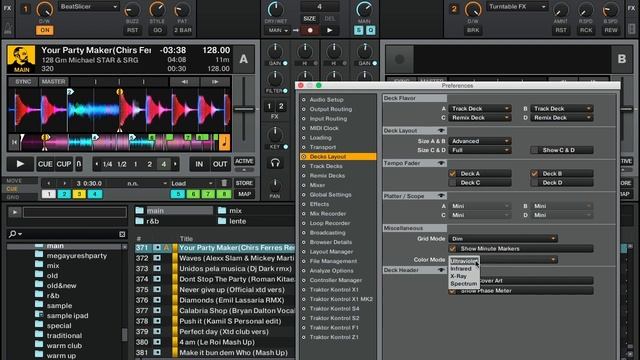This screenshot has height=360, width=640.
Task: Toggle the FX unit 1 ON button
Action: pos(45,30)
